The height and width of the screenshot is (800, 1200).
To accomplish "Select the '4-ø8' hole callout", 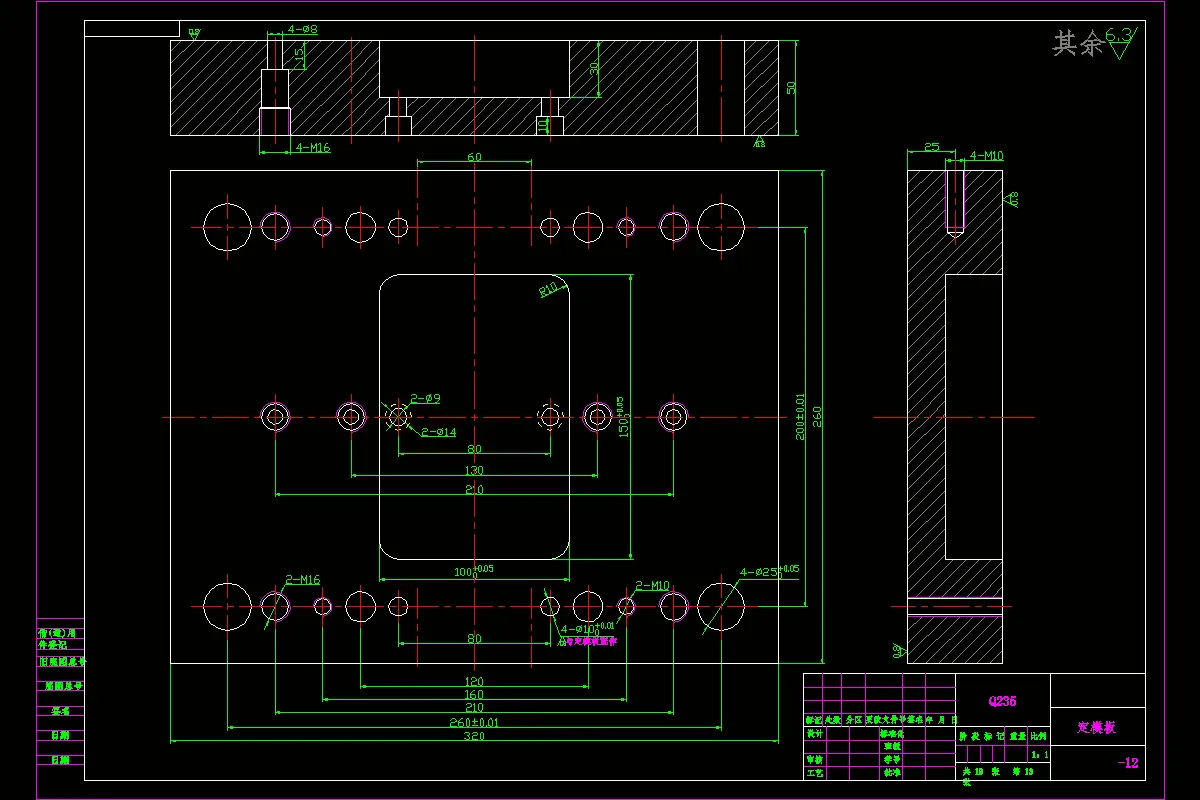I will 303,30.
